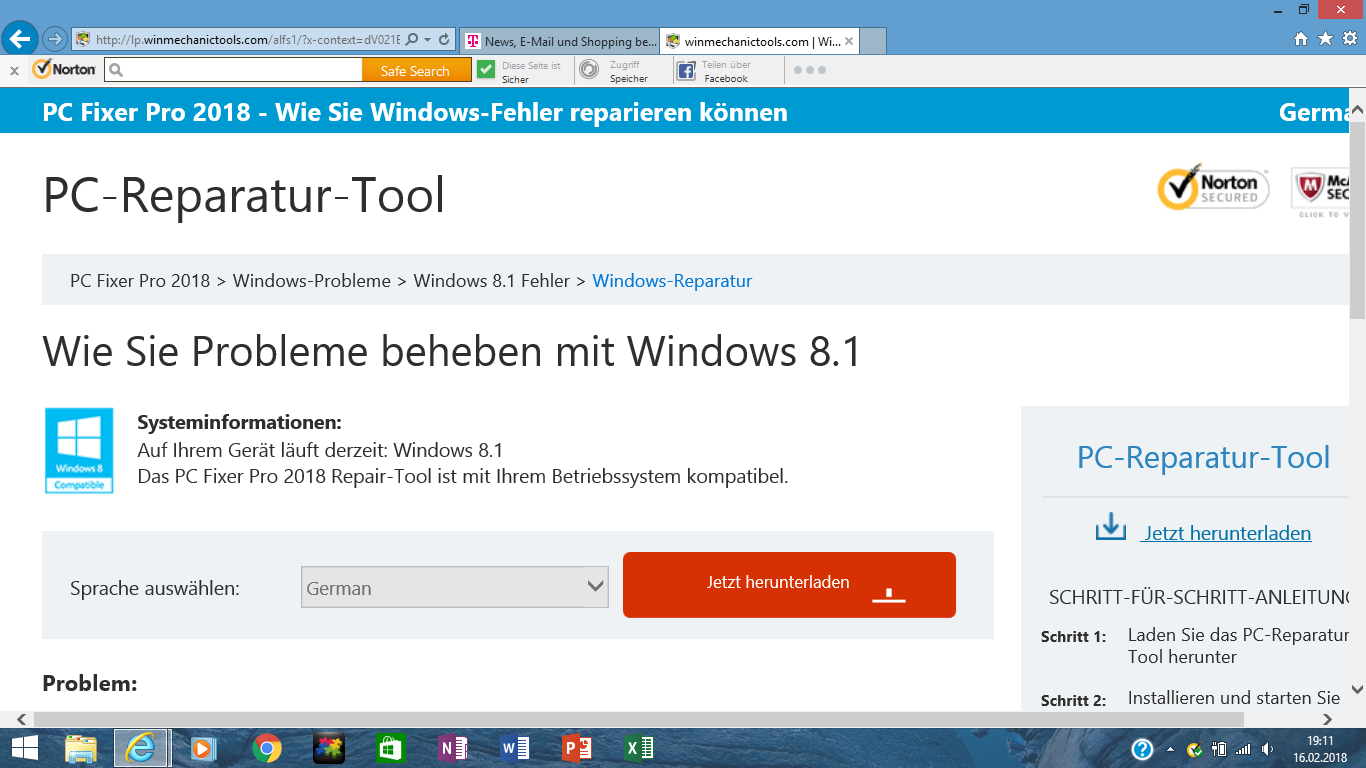Click the battery power tray icon
1366x768 pixels.
pos(1219,749)
